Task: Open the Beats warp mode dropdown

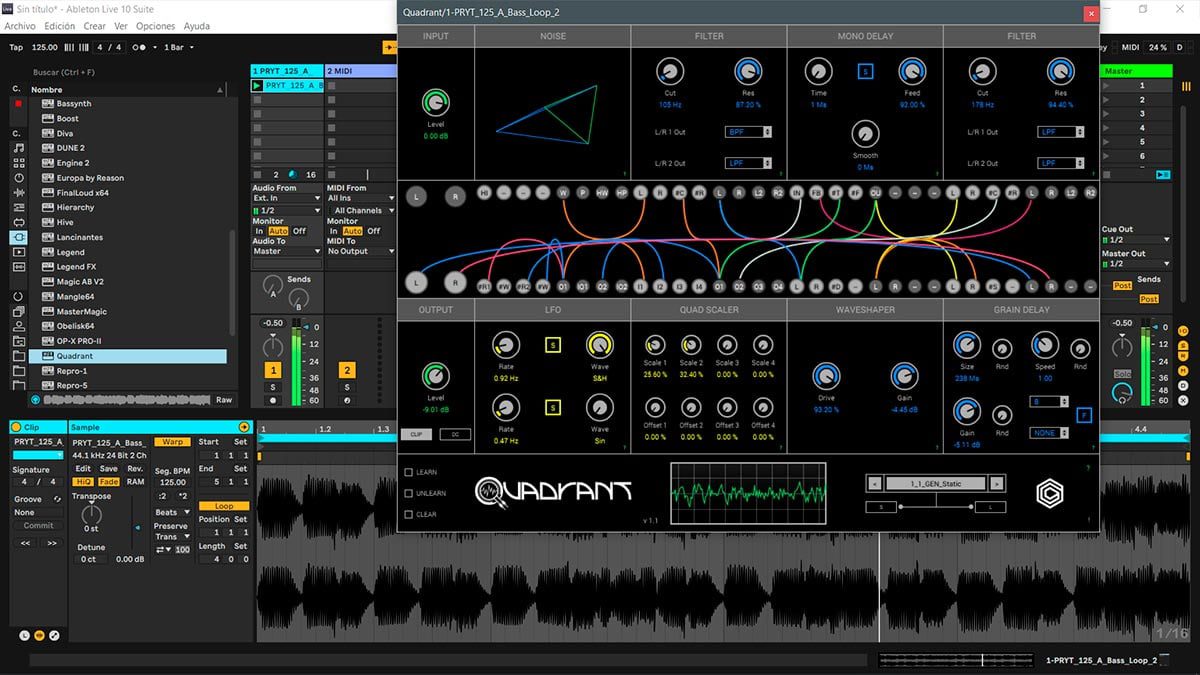Action: coord(171,512)
